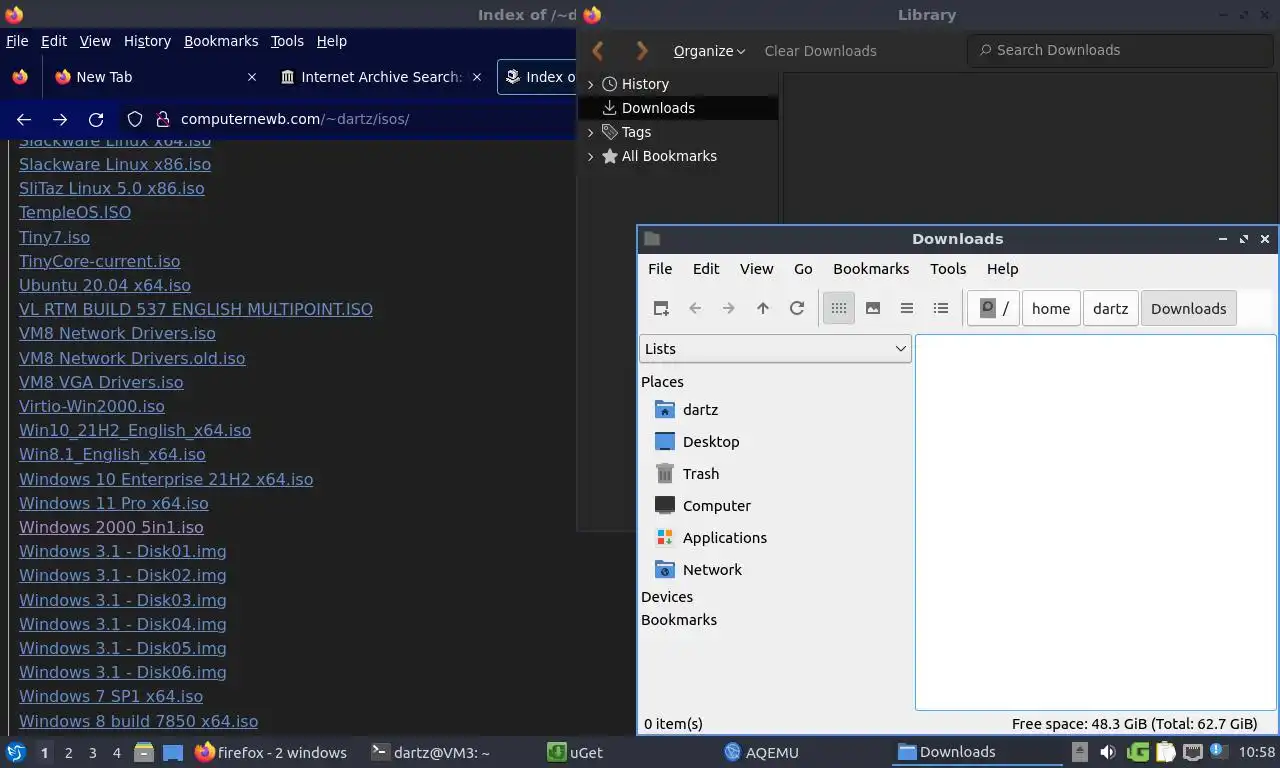This screenshot has width=1280, height=768.
Task: Focus the Search Downloads field
Action: click(x=1118, y=50)
